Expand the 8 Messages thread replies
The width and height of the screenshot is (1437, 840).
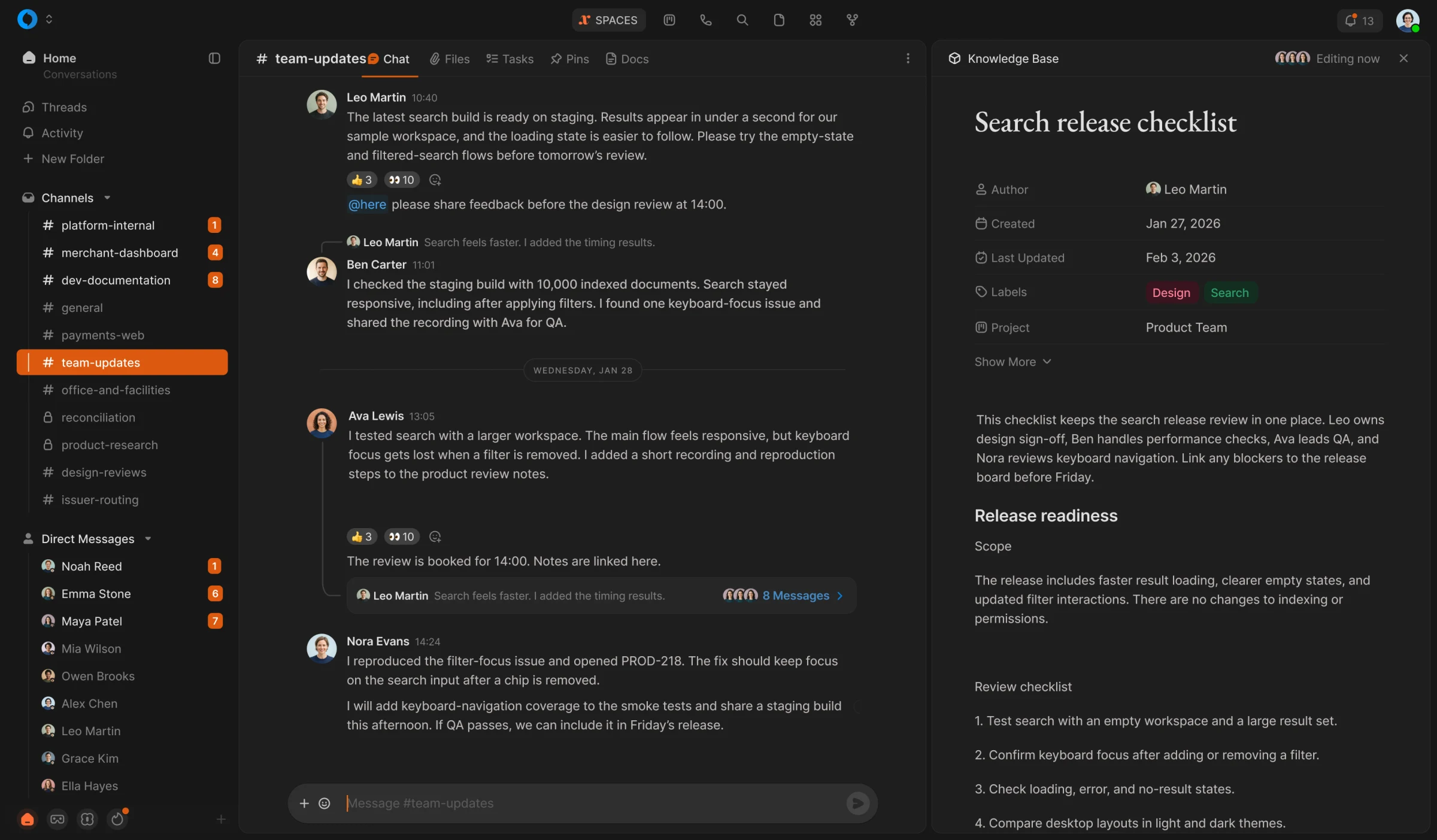click(802, 595)
